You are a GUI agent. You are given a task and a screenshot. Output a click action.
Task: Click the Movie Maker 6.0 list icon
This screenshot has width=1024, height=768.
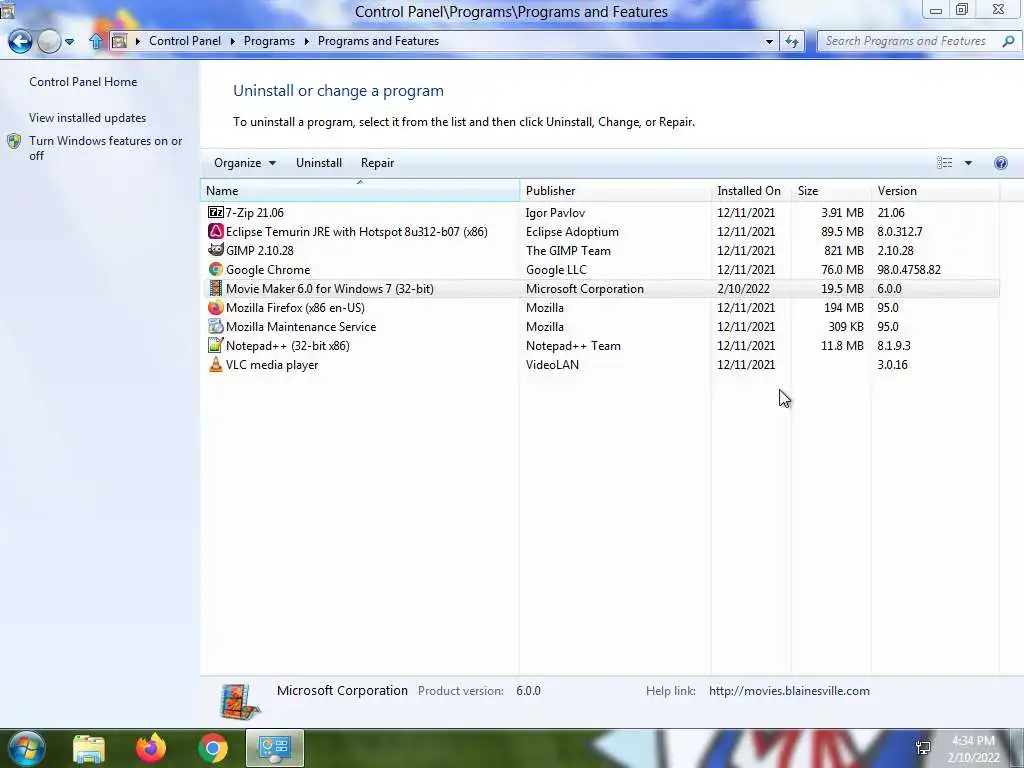[216, 288]
